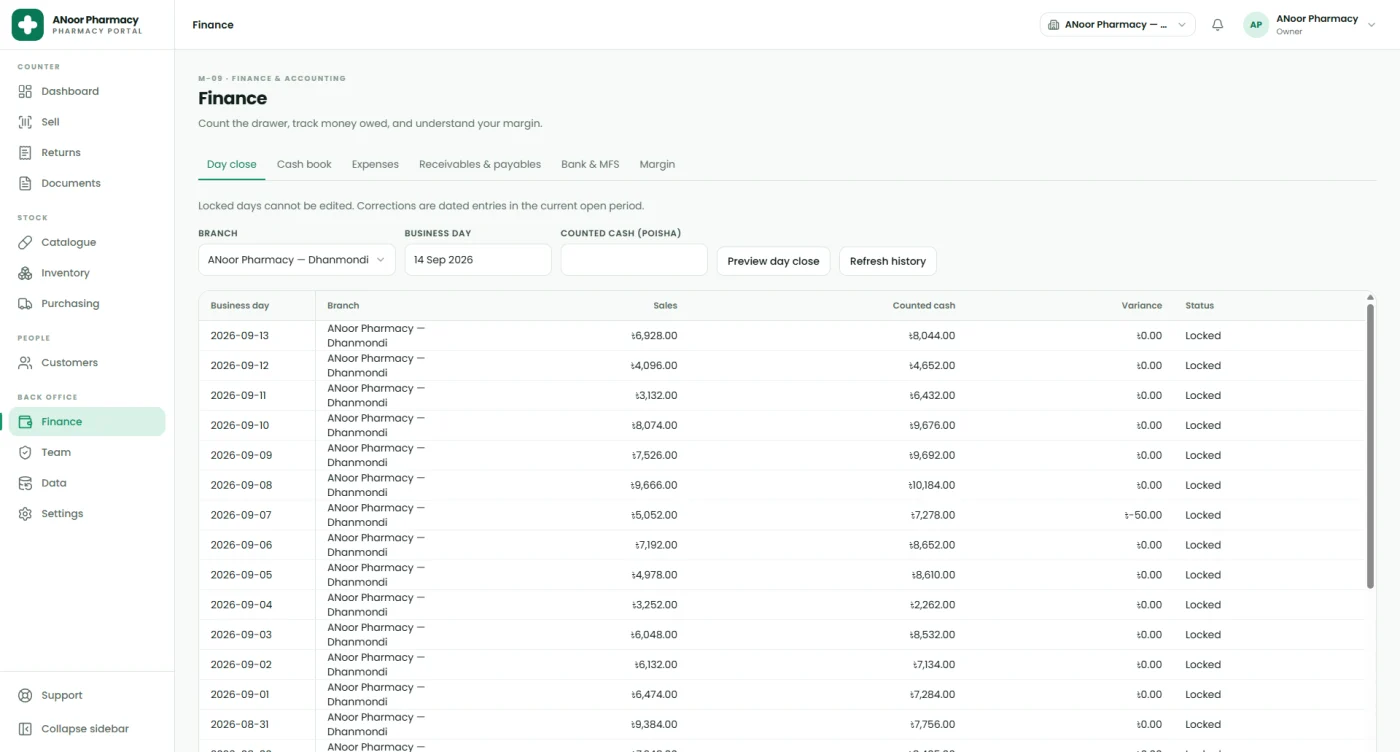Click the Dashboard sidebar icon
The height and width of the screenshot is (752, 1400).
25,91
